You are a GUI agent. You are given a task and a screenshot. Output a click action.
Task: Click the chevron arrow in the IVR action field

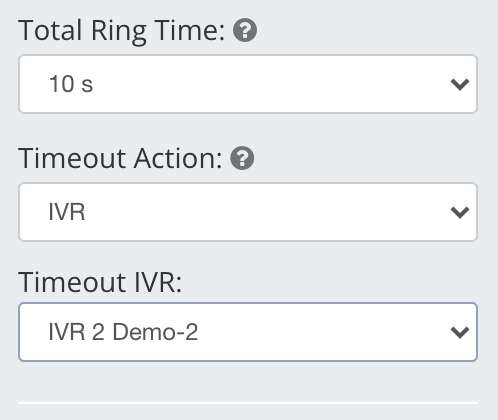[460, 212]
